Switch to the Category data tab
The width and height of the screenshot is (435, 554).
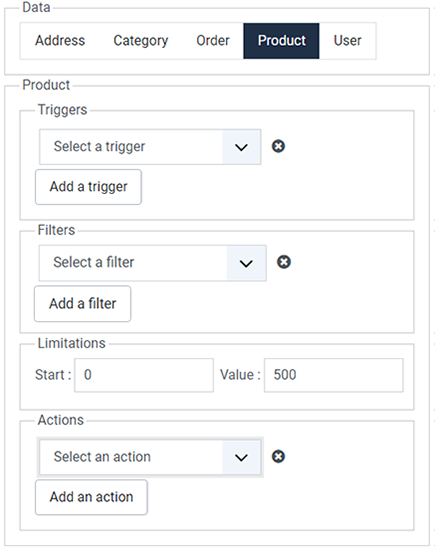141,41
